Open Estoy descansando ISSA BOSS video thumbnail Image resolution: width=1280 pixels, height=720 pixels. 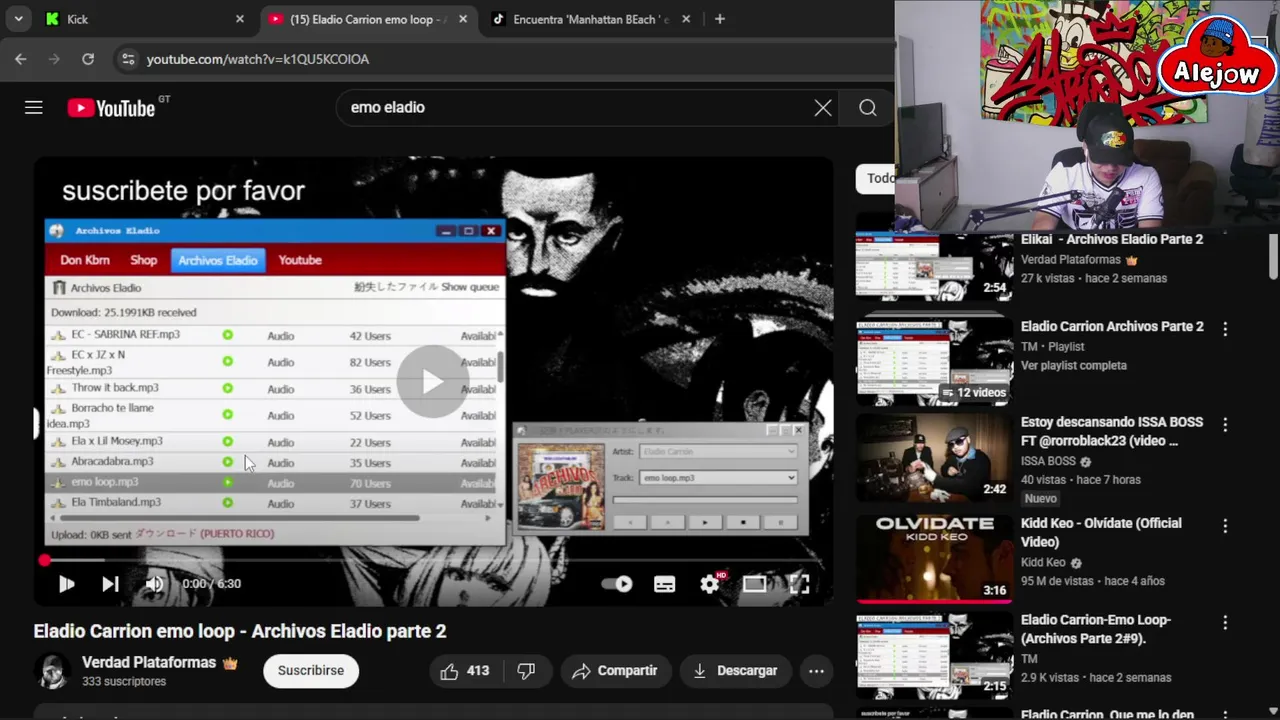[934, 457]
